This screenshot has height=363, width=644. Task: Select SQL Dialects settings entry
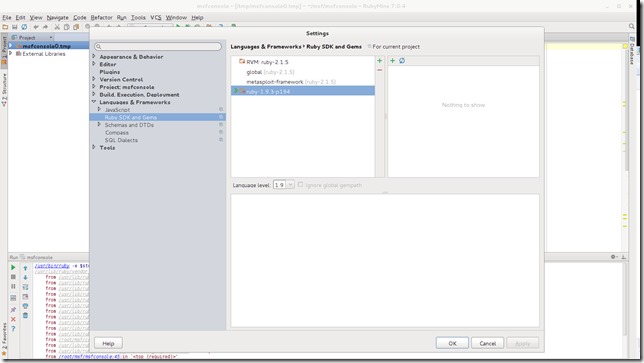121,140
